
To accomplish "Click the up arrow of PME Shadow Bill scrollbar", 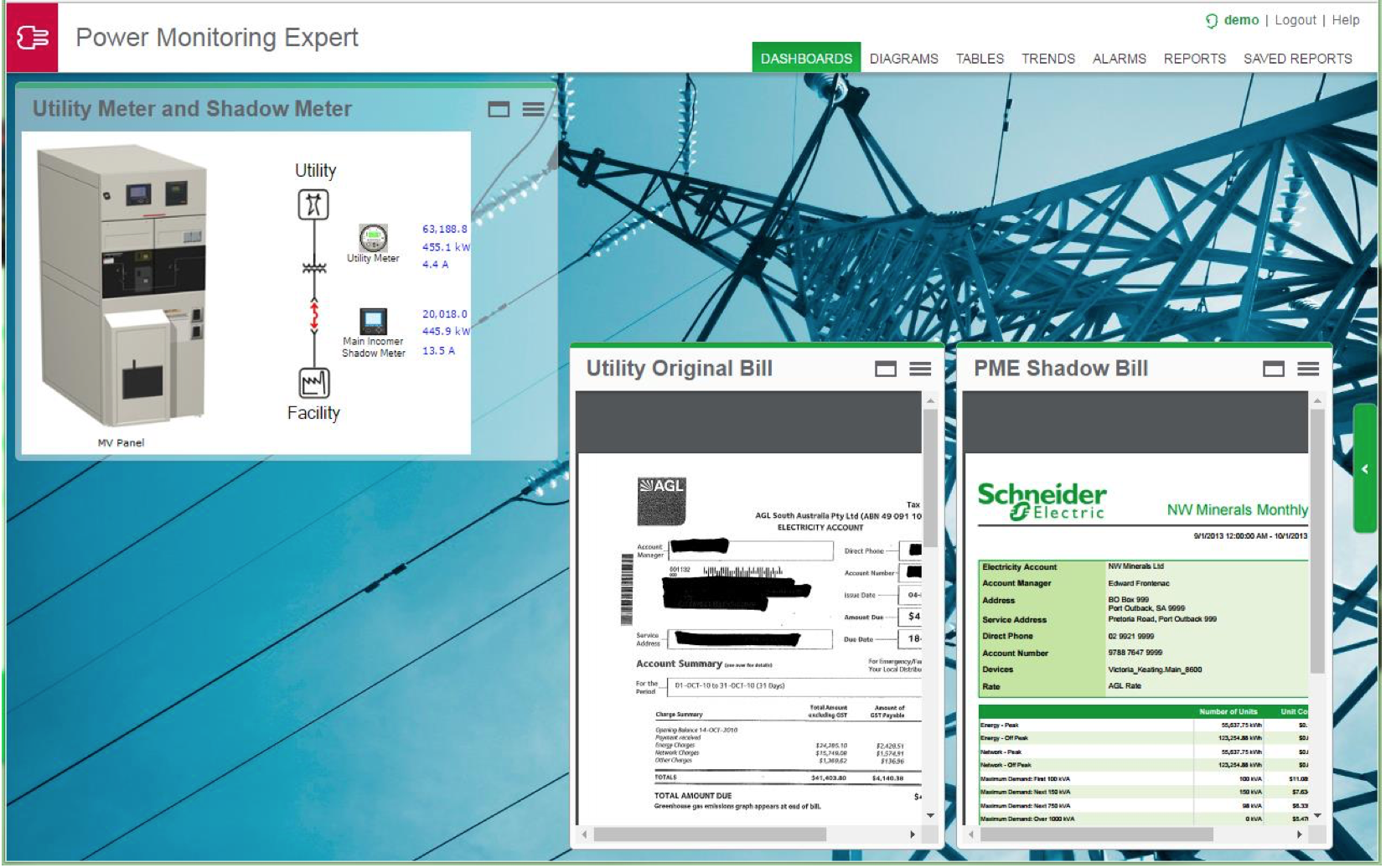I will click(1317, 401).
